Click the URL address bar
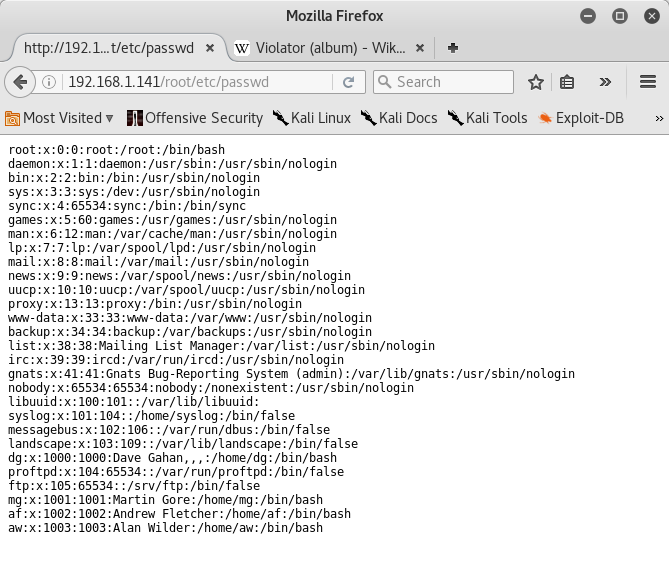 pyautogui.click(x=190, y=82)
